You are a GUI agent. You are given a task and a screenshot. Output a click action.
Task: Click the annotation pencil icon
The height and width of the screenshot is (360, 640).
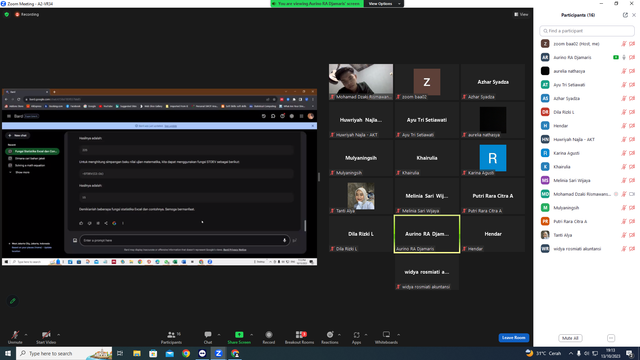tap(13, 301)
